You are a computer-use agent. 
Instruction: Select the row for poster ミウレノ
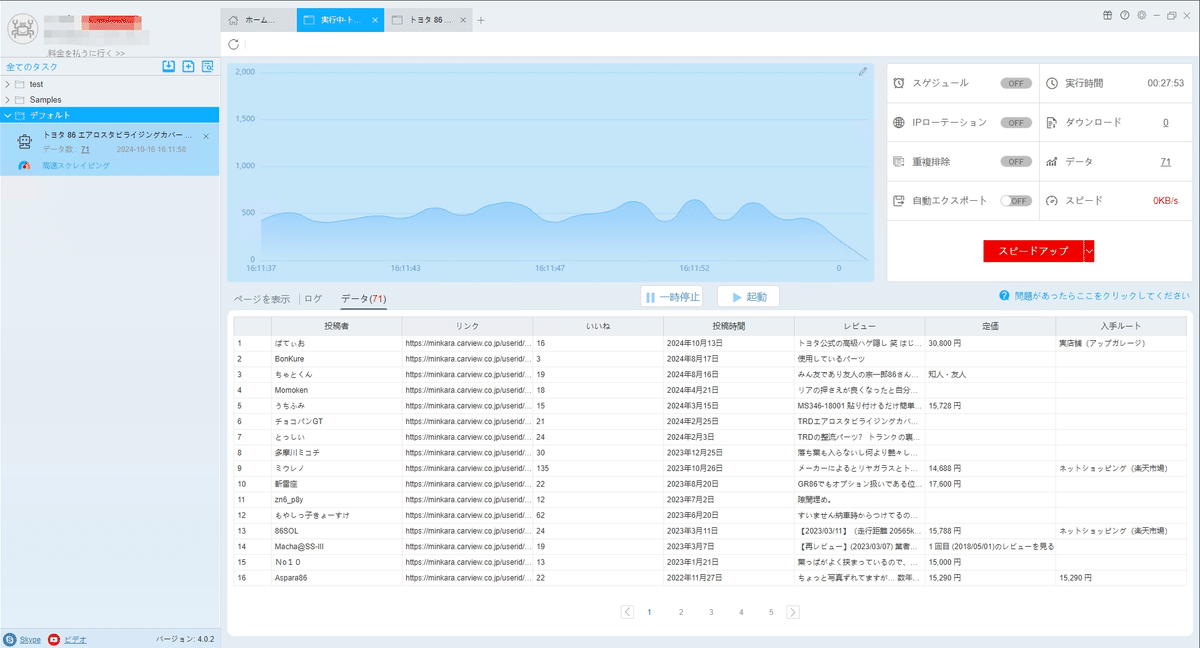[710, 467]
